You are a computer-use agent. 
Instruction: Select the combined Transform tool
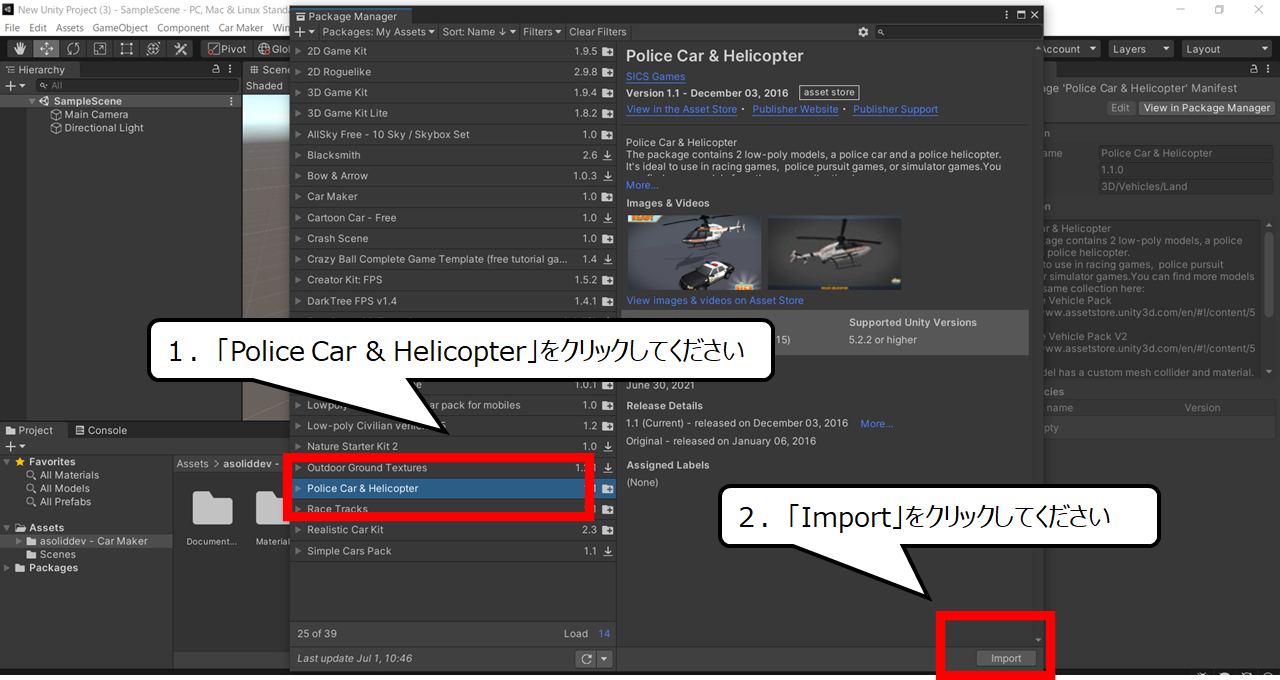point(154,49)
